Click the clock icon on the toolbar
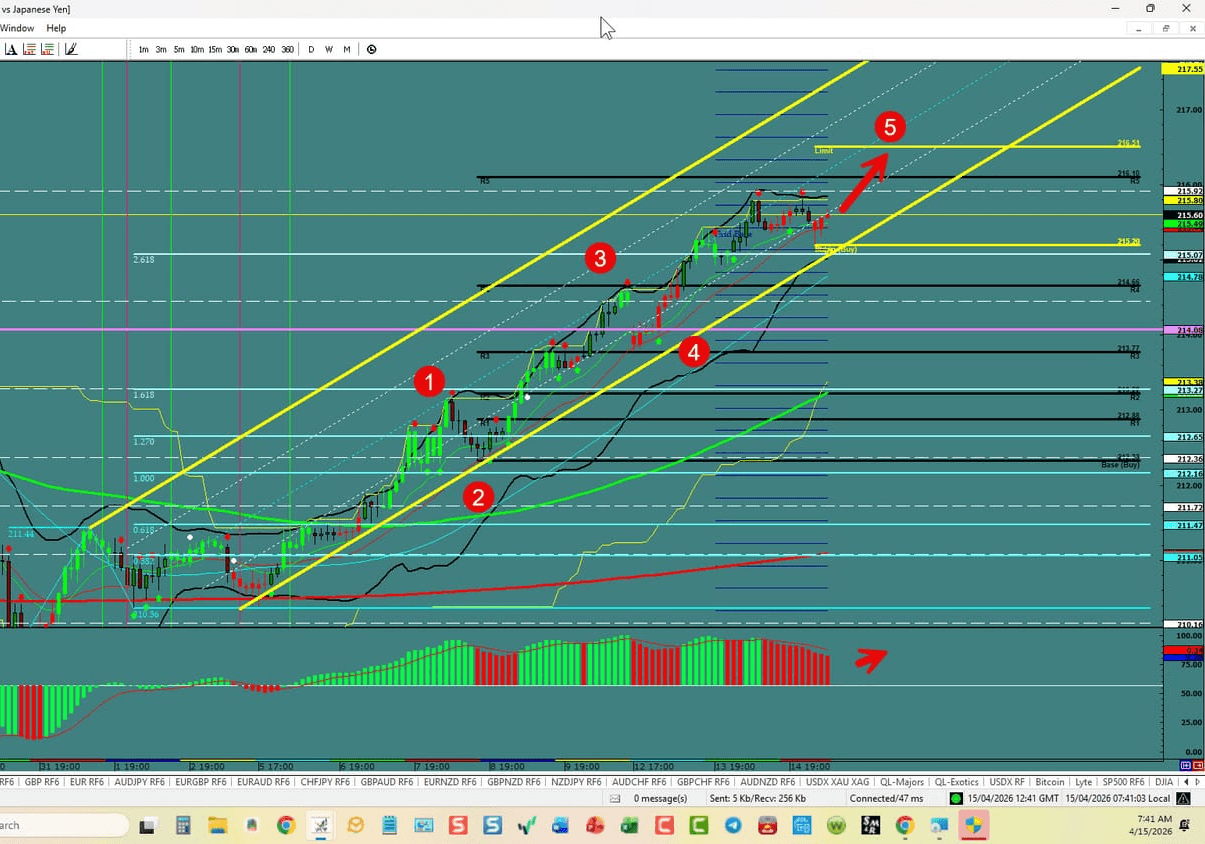This screenshot has height=844, width=1205. [x=370, y=48]
